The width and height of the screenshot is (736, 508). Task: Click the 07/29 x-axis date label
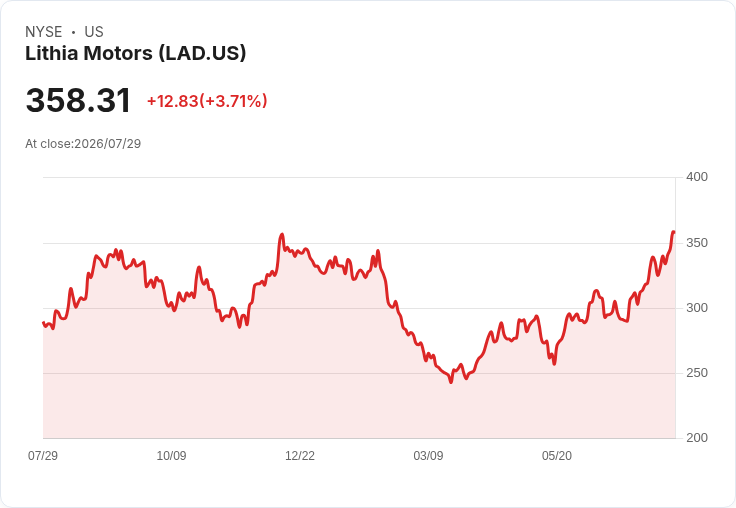point(43,455)
